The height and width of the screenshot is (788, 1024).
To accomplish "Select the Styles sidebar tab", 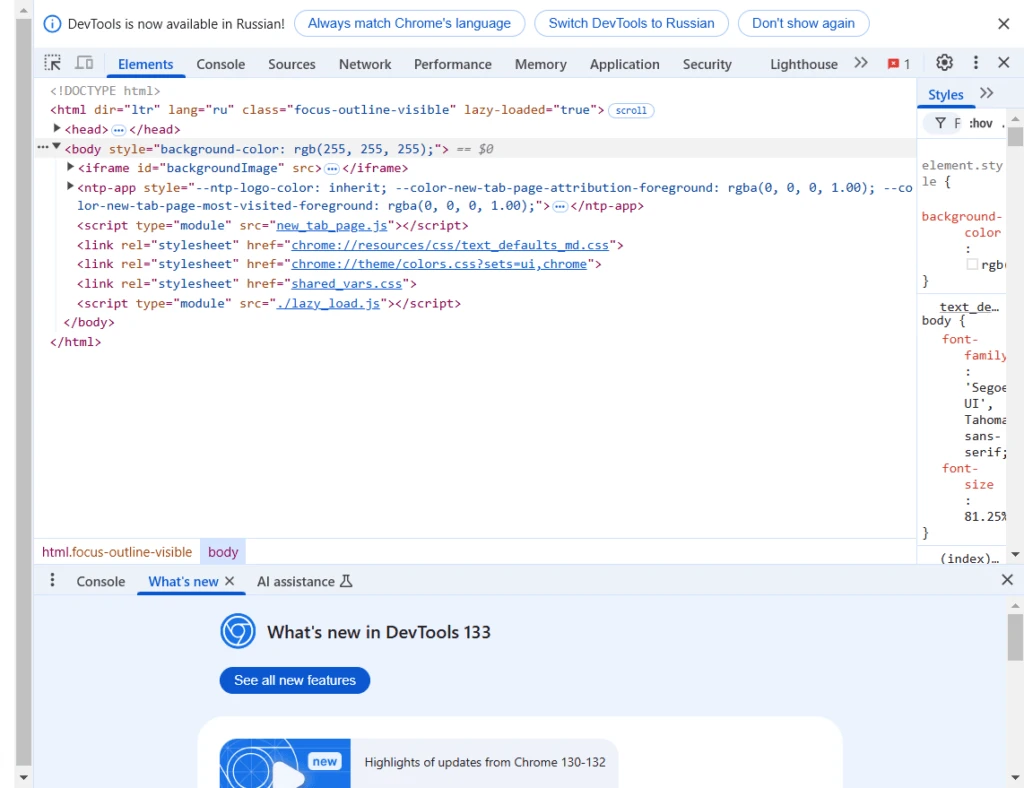I will [x=946, y=95].
